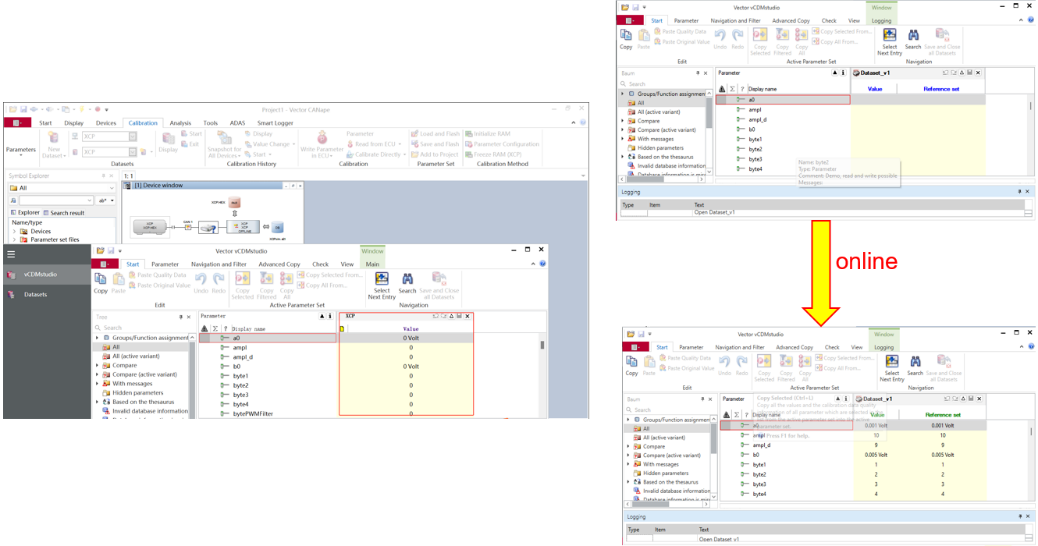The width and height of the screenshot is (1038, 546).
Task: Click the open-folder quick access icon, bottom-right window
Action: pyautogui.click(x=630, y=334)
